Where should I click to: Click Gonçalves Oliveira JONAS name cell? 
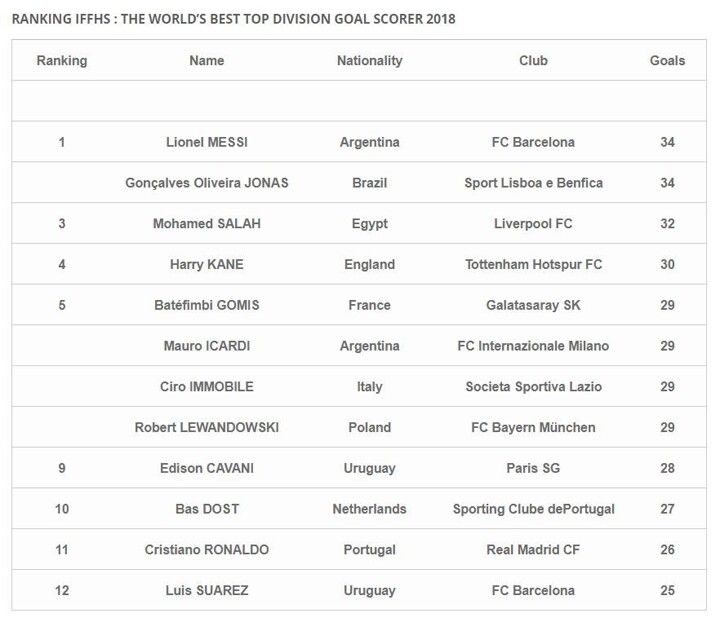(x=206, y=184)
